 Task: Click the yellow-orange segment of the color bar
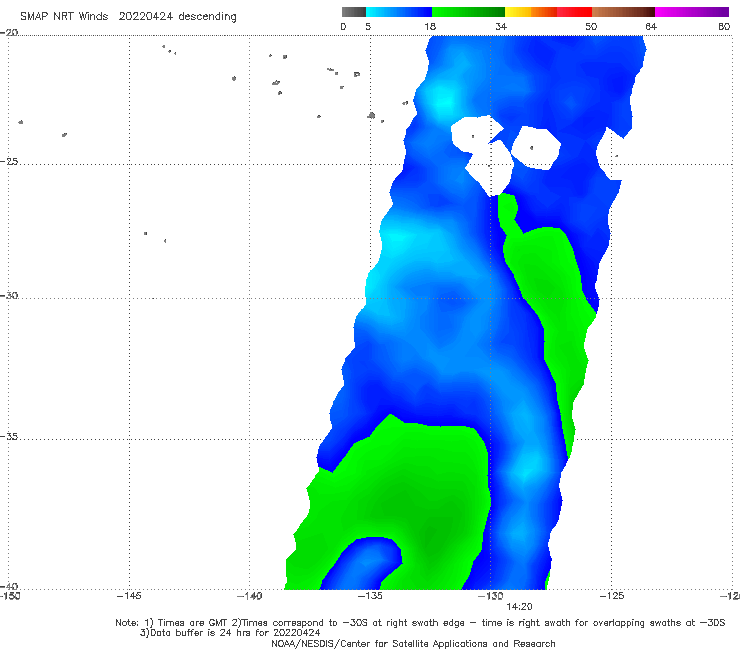pyautogui.click(x=531, y=12)
